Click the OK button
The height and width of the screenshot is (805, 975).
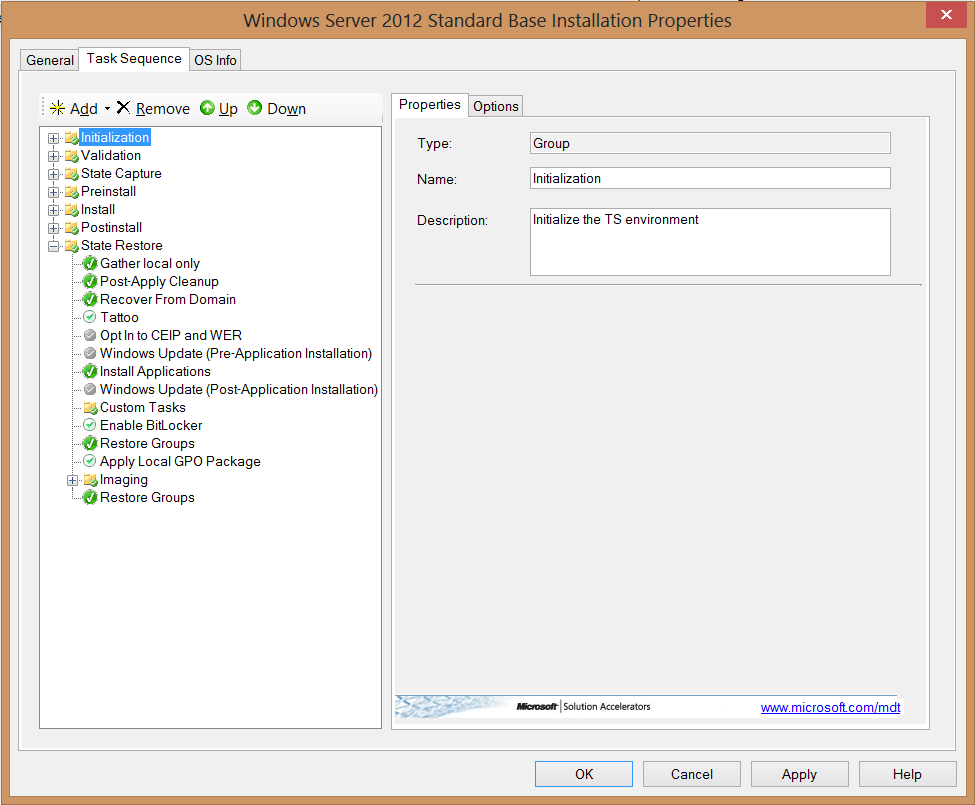click(584, 774)
